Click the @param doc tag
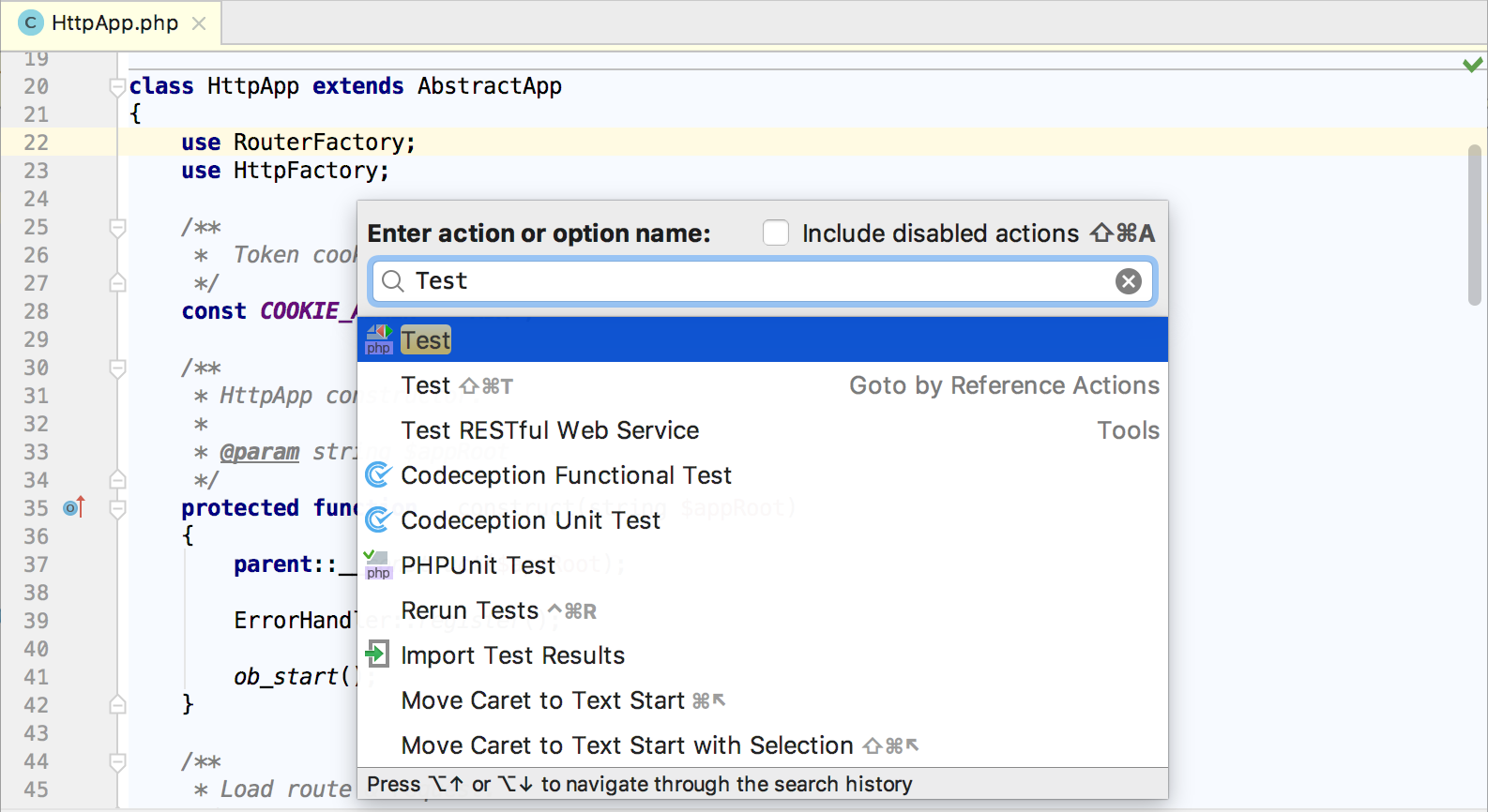The height and width of the screenshot is (812, 1488). pyautogui.click(x=260, y=452)
